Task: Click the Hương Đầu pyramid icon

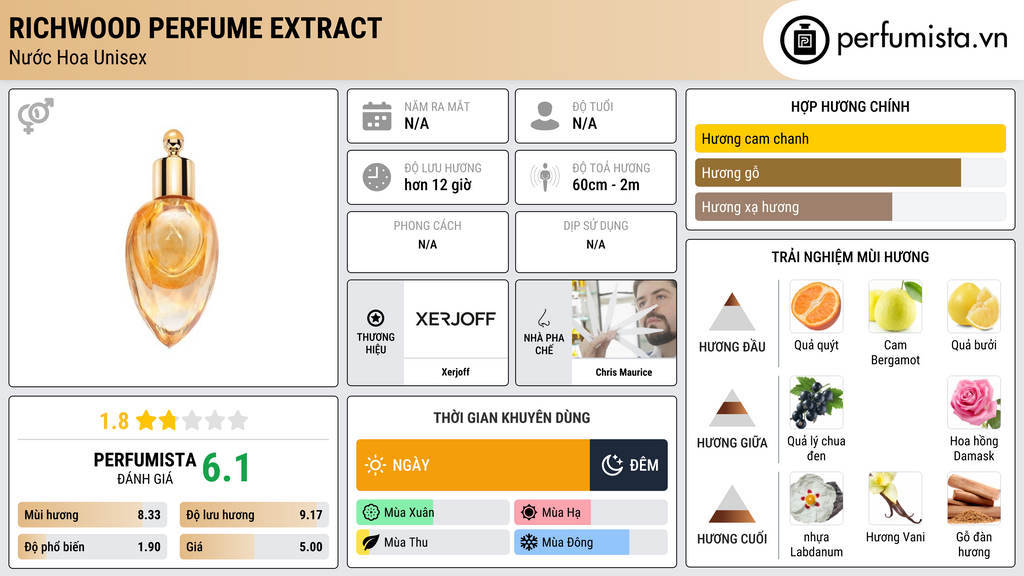Action: [x=732, y=312]
